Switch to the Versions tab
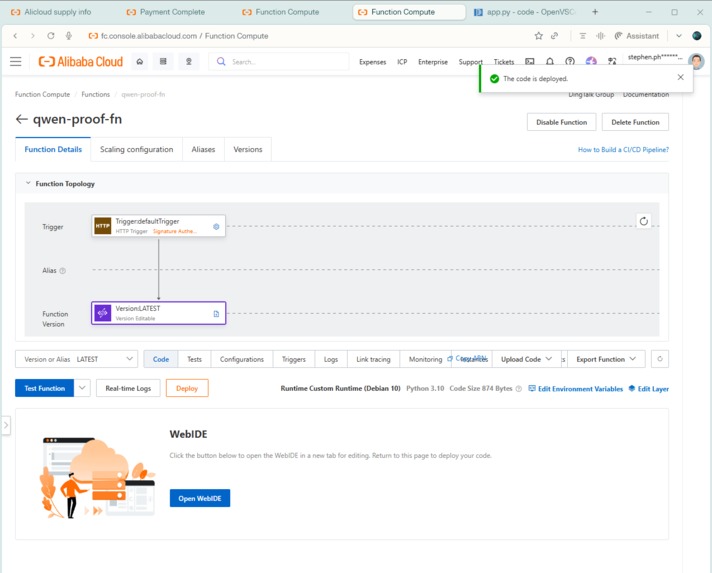Image resolution: width=712 pixels, height=573 pixels. coord(247,149)
